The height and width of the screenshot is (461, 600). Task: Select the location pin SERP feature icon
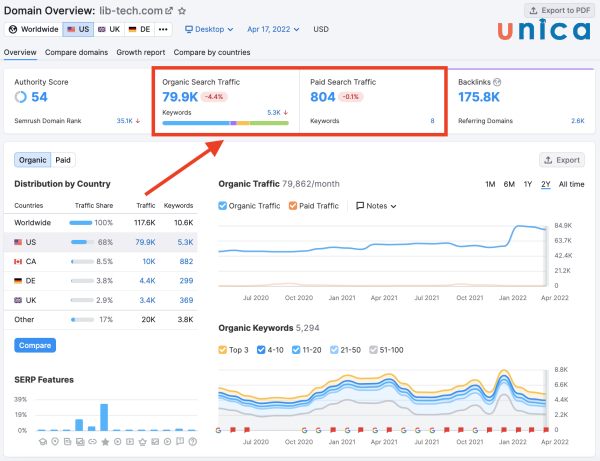click(55, 442)
